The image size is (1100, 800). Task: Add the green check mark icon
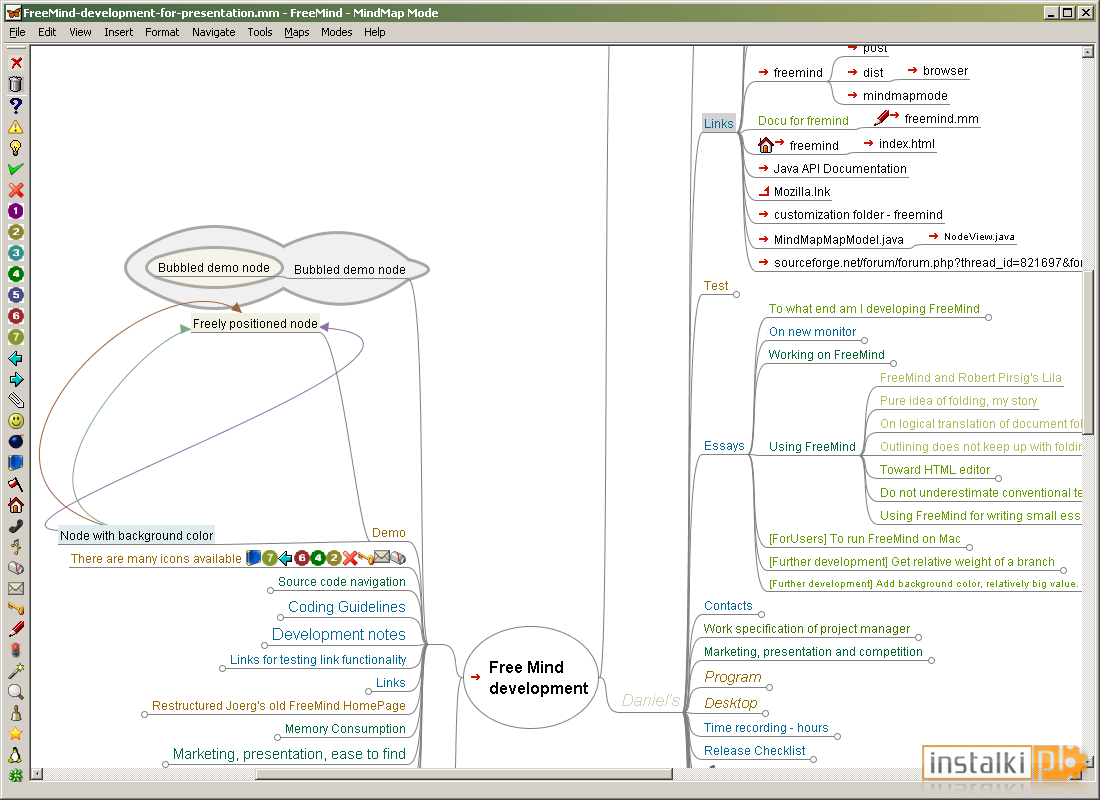point(15,169)
